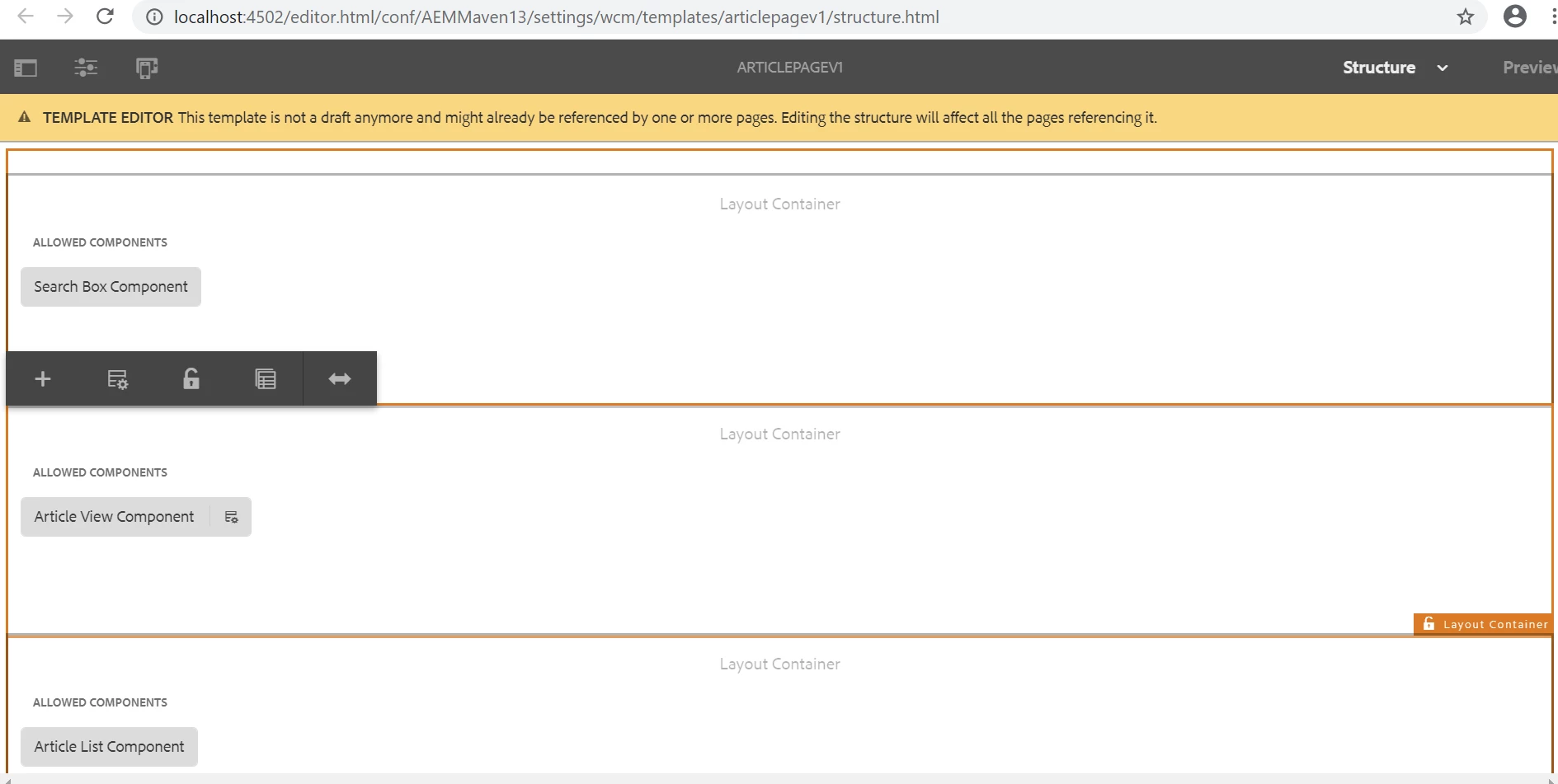Click Allowed Components heading above Article View

[x=100, y=472]
